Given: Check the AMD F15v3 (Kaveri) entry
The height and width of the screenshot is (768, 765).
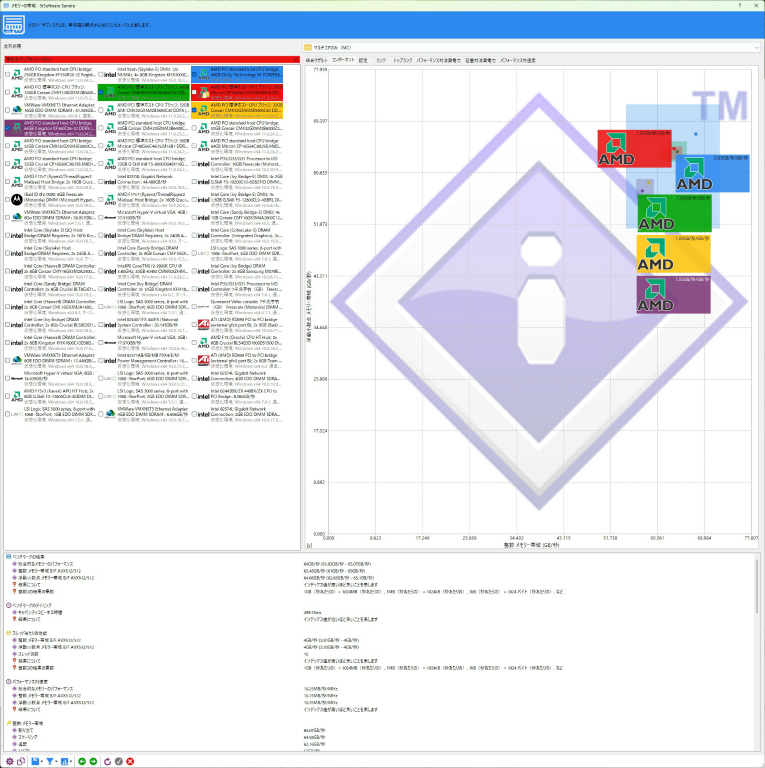Looking at the screenshot, I should (x=7, y=396).
